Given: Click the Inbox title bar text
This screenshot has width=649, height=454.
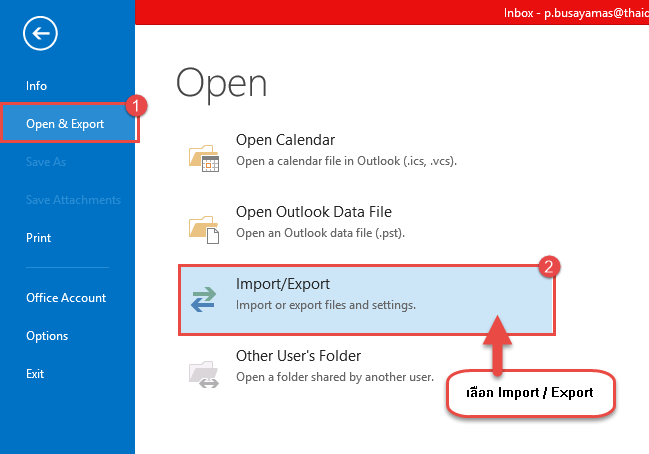Looking at the screenshot, I should [x=576, y=13].
